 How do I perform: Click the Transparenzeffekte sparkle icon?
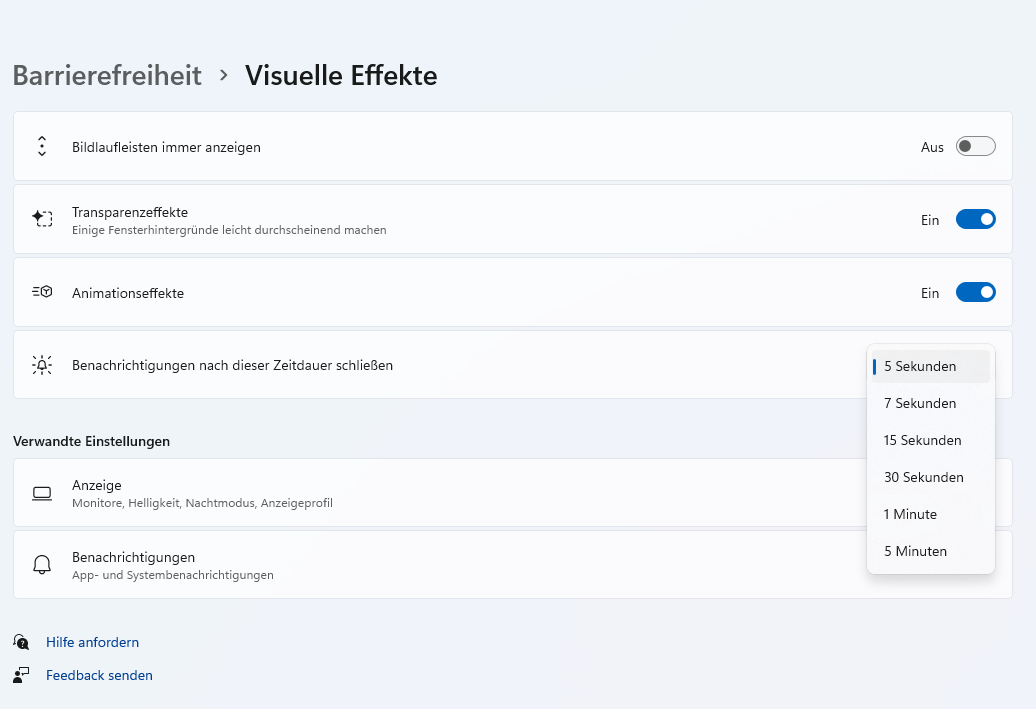(x=42, y=219)
